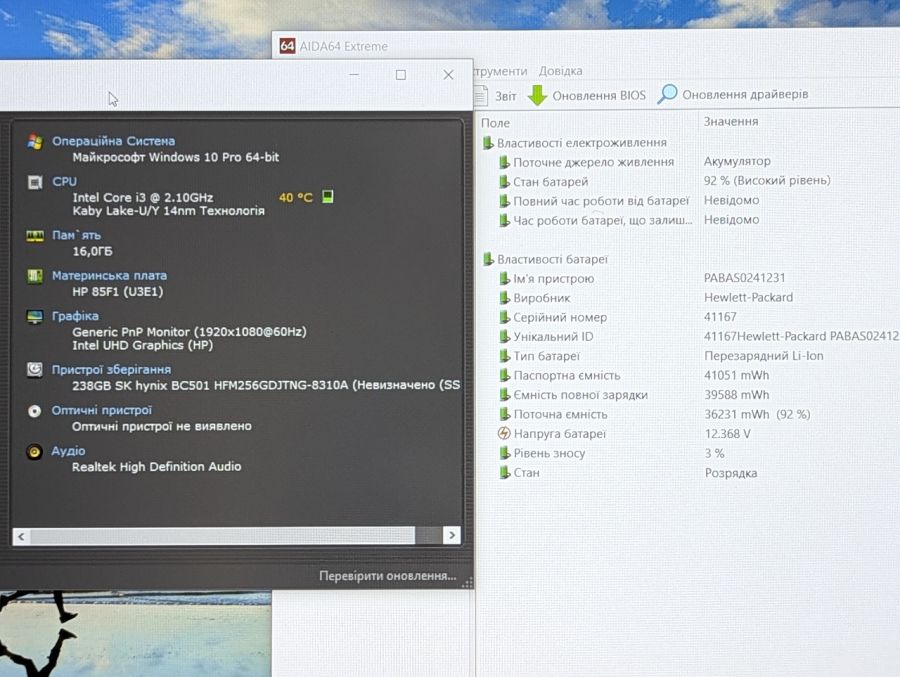Click the HP 85F1 (U3E1) motherboard entry
The width and height of the screenshot is (900, 677).
tap(118, 292)
